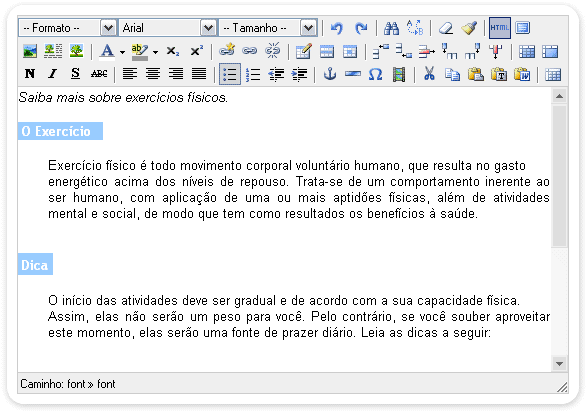The image size is (587, 413).
Task: Click the scrollbar down arrow
Action: pyautogui.click(x=559, y=364)
